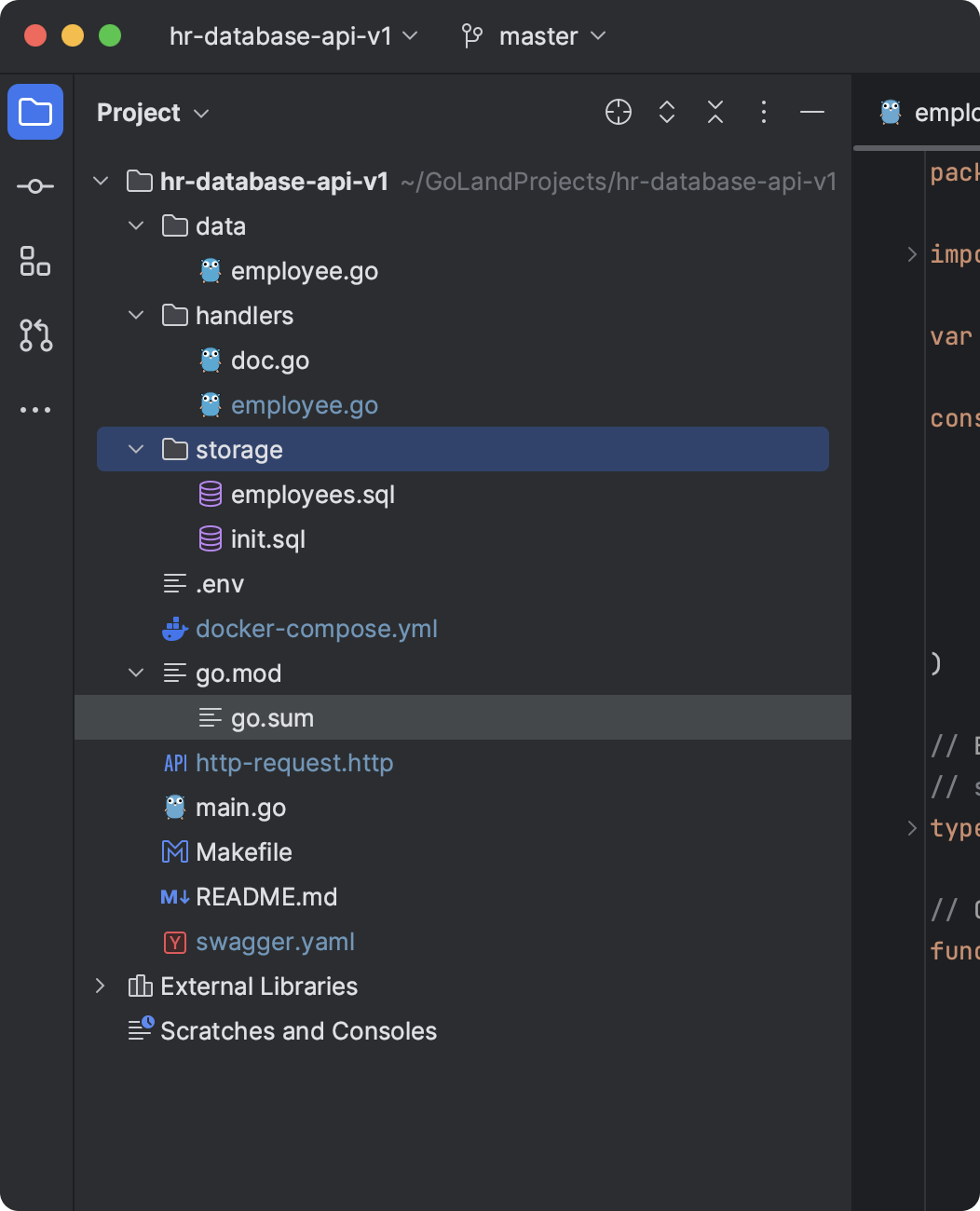The image size is (980, 1211).
Task: Hide the Project panel with minimize dash
Action: click(812, 112)
